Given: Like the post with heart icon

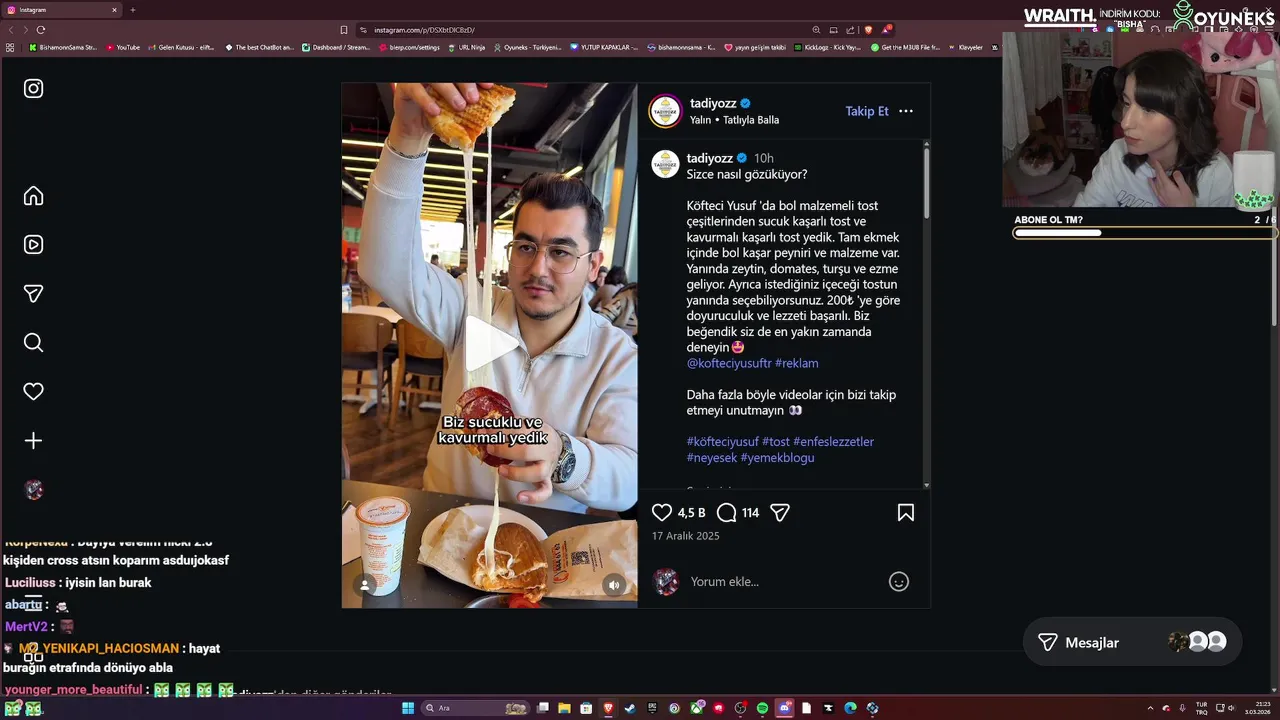Looking at the screenshot, I should 662,513.
